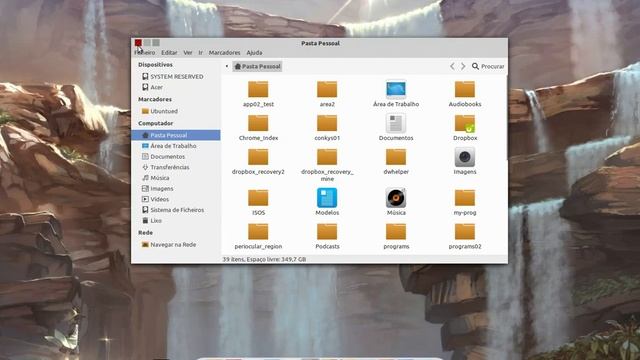640x360 pixels.
Task: Select the Documentos folder icon in file grid
Action: coord(396,123)
